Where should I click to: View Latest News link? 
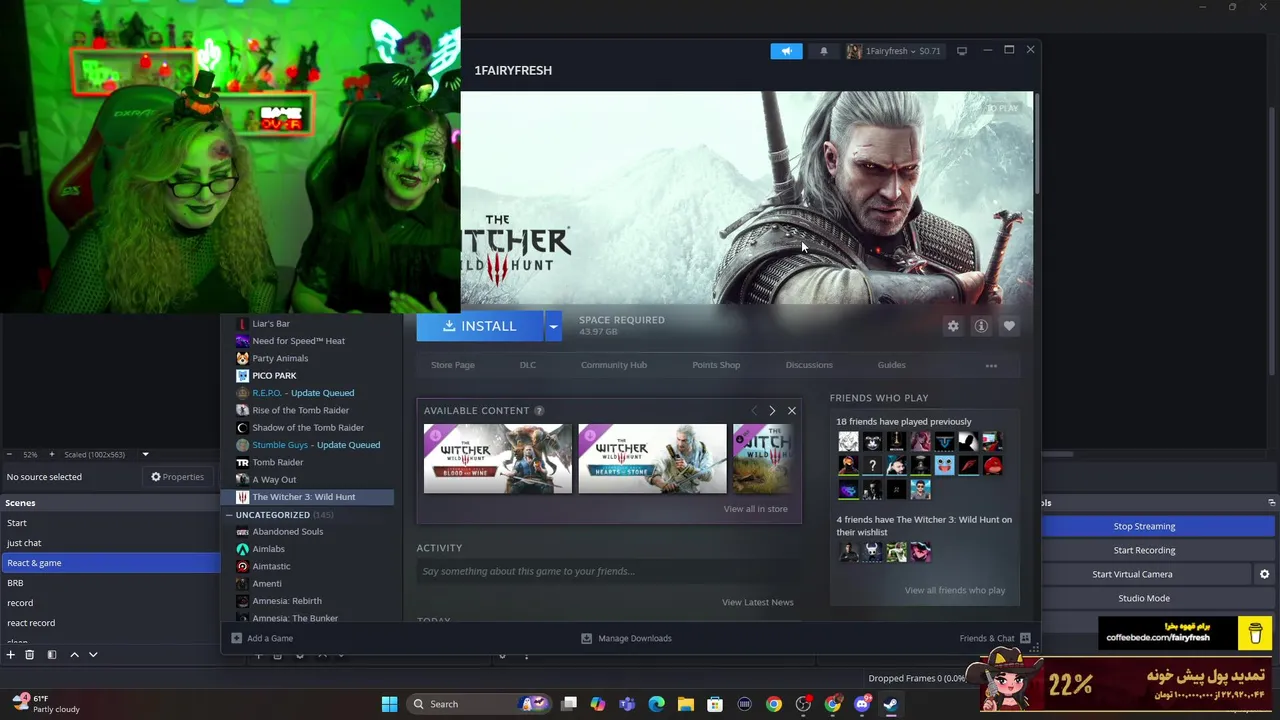pos(757,602)
